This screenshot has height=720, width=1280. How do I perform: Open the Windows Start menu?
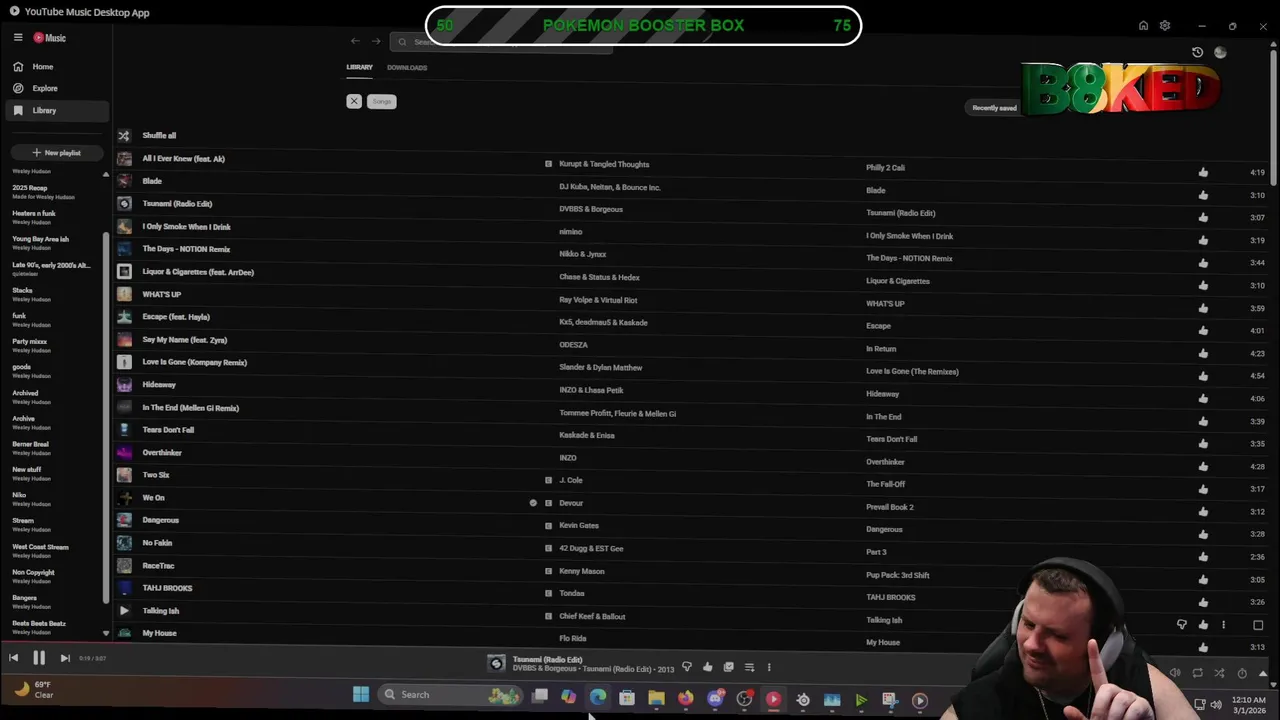[361, 694]
